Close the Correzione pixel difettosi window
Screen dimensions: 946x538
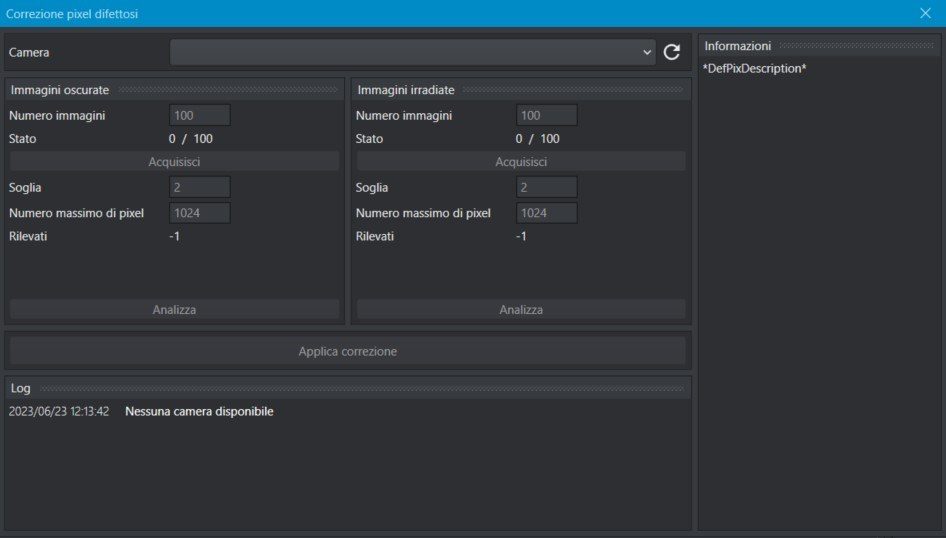925,13
